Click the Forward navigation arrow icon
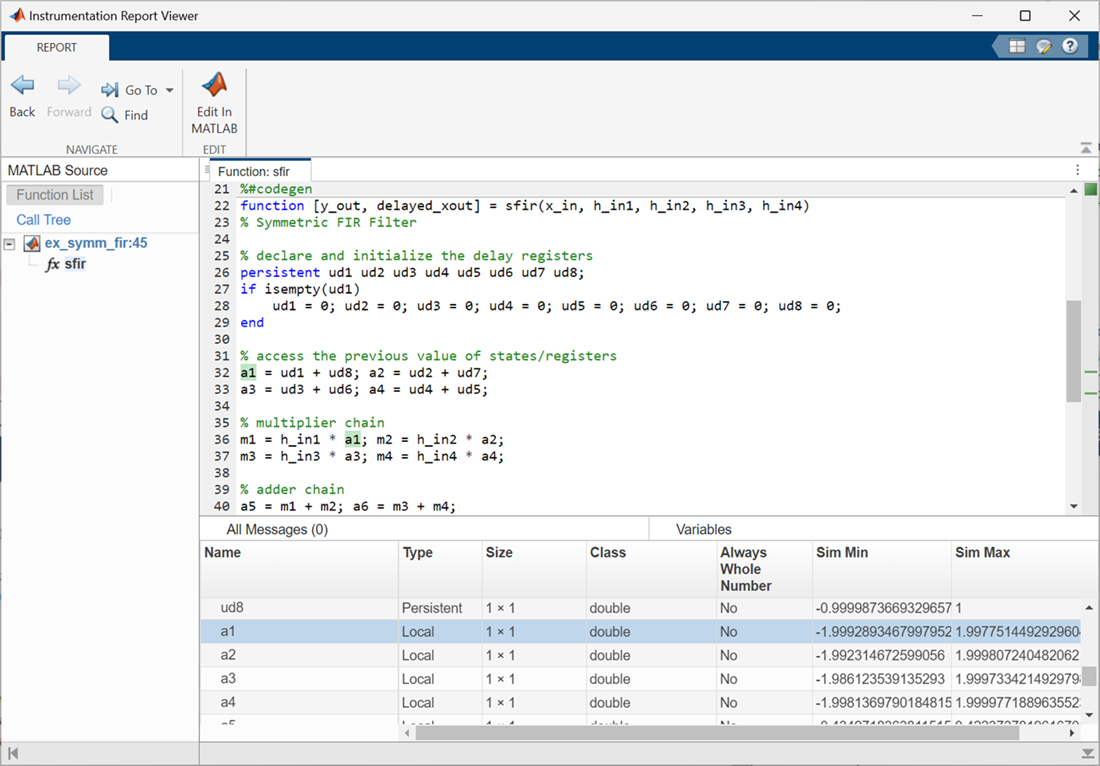1100x766 pixels. (x=69, y=87)
